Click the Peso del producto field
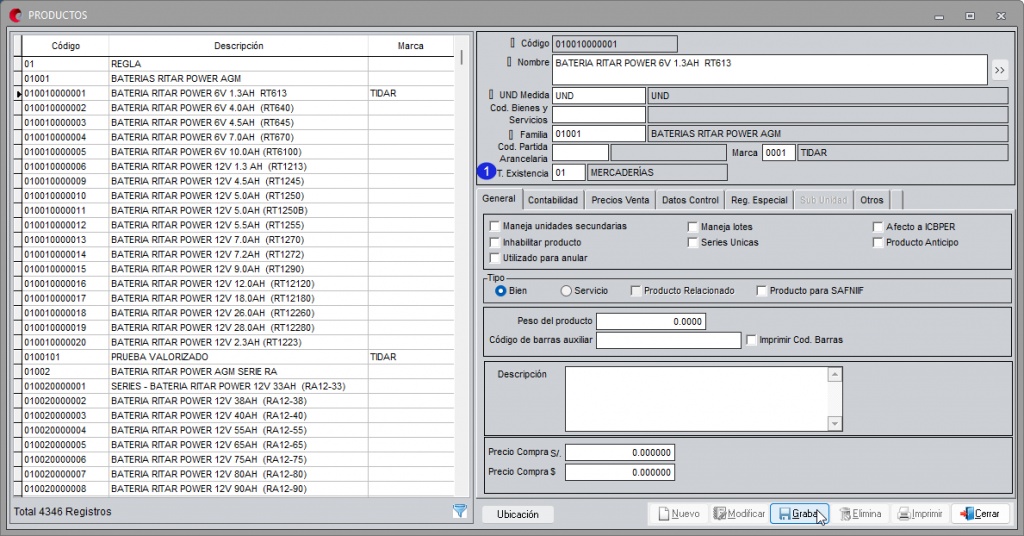Image resolution: width=1024 pixels, height=536 pixels. (x=650, y=321)
